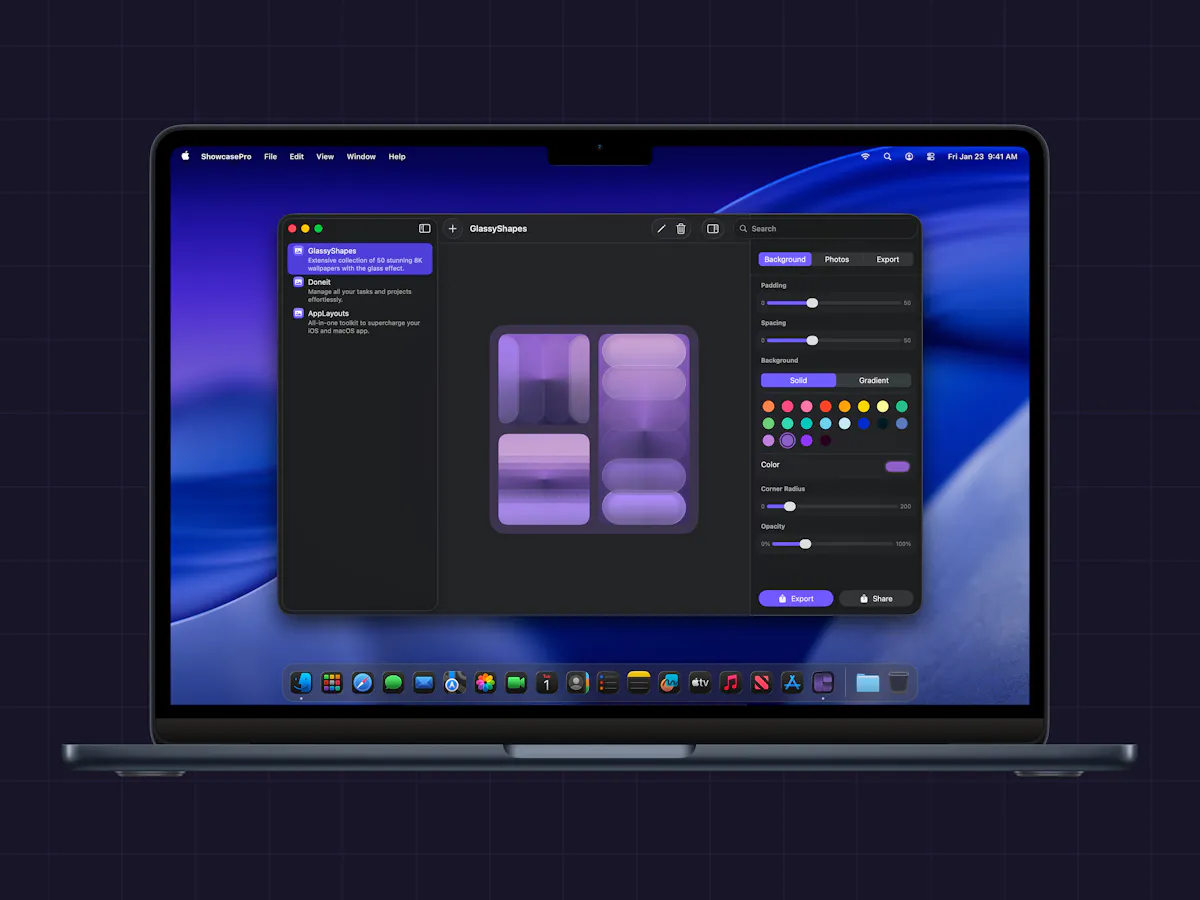
Task: Switch background to Gradient
Action: point(874,380)
